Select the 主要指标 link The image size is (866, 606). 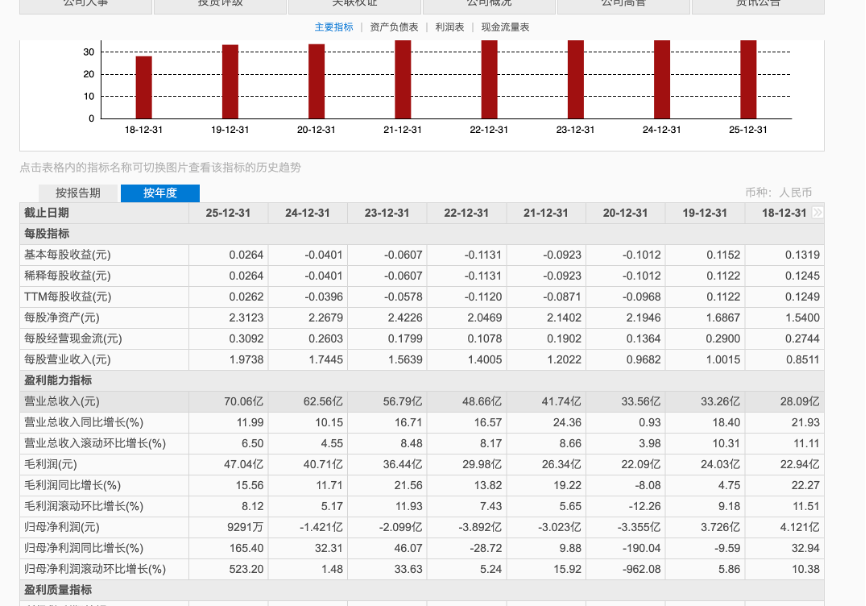pyautogui.click(x=334, y=27)
